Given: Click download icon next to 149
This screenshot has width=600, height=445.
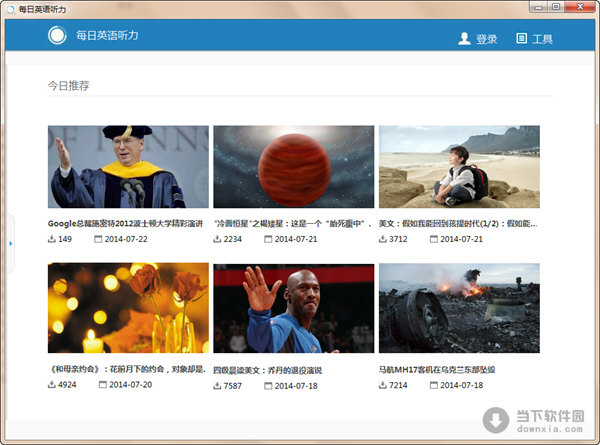Looking at the screenshot, I should [x=52, y=239].
